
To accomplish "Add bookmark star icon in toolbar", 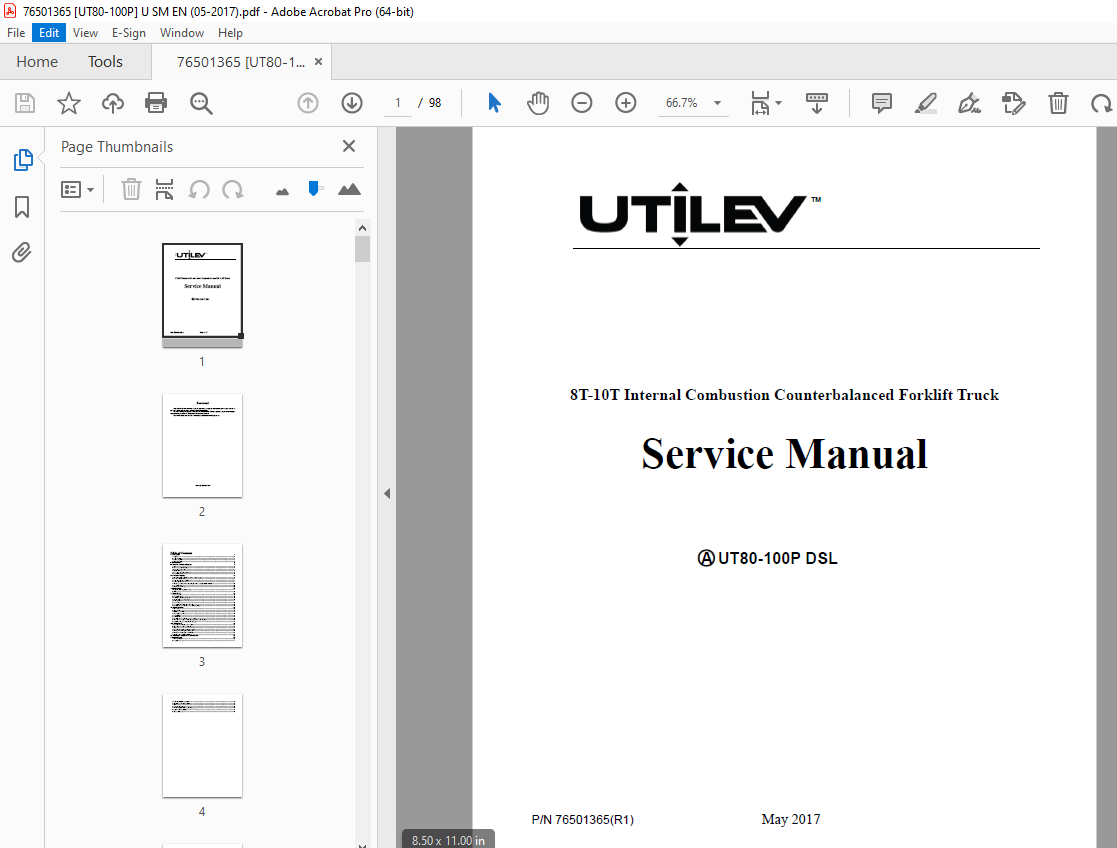I will tap(69, 103).
